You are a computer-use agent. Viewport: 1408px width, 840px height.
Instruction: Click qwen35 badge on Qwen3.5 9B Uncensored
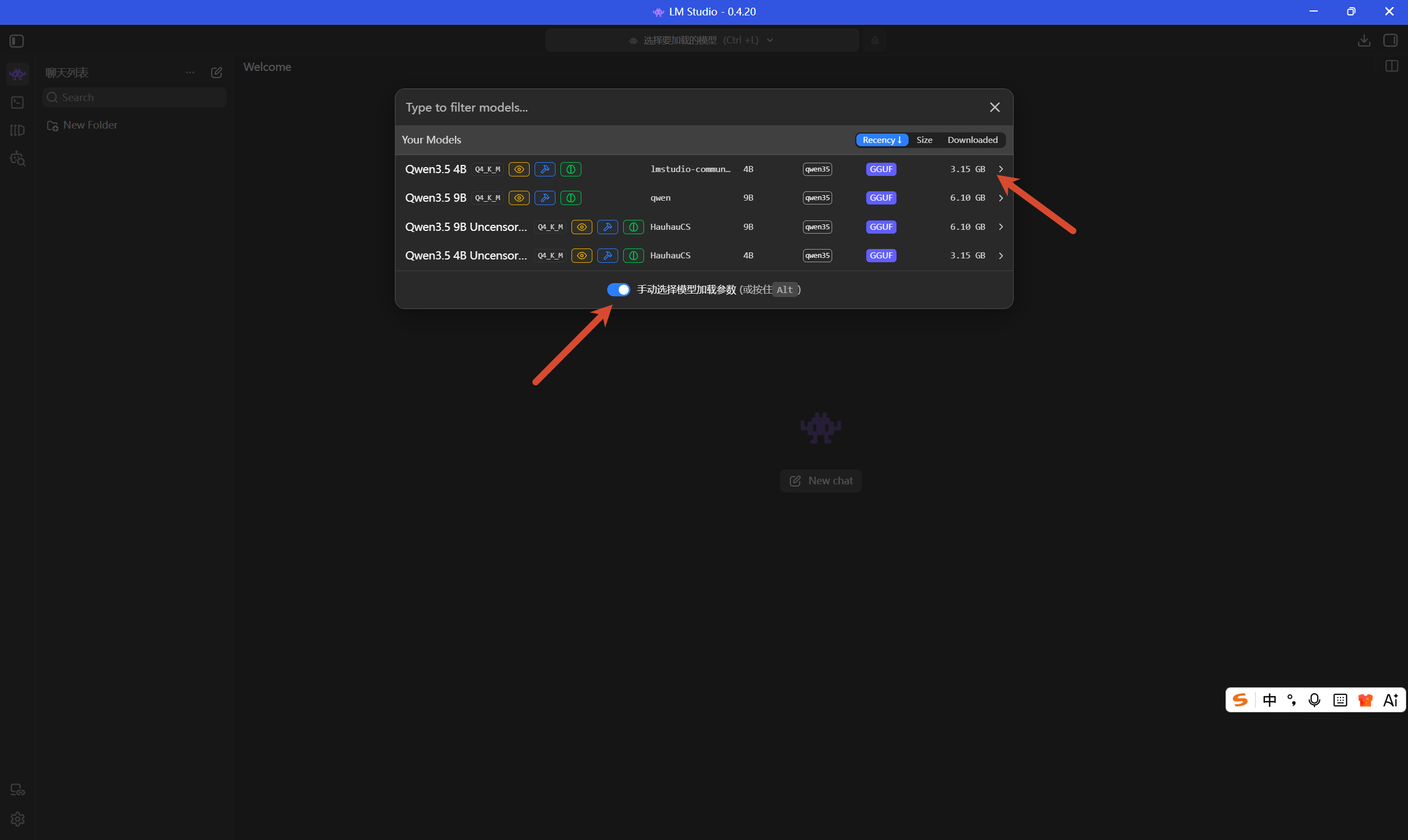[817, 227]
